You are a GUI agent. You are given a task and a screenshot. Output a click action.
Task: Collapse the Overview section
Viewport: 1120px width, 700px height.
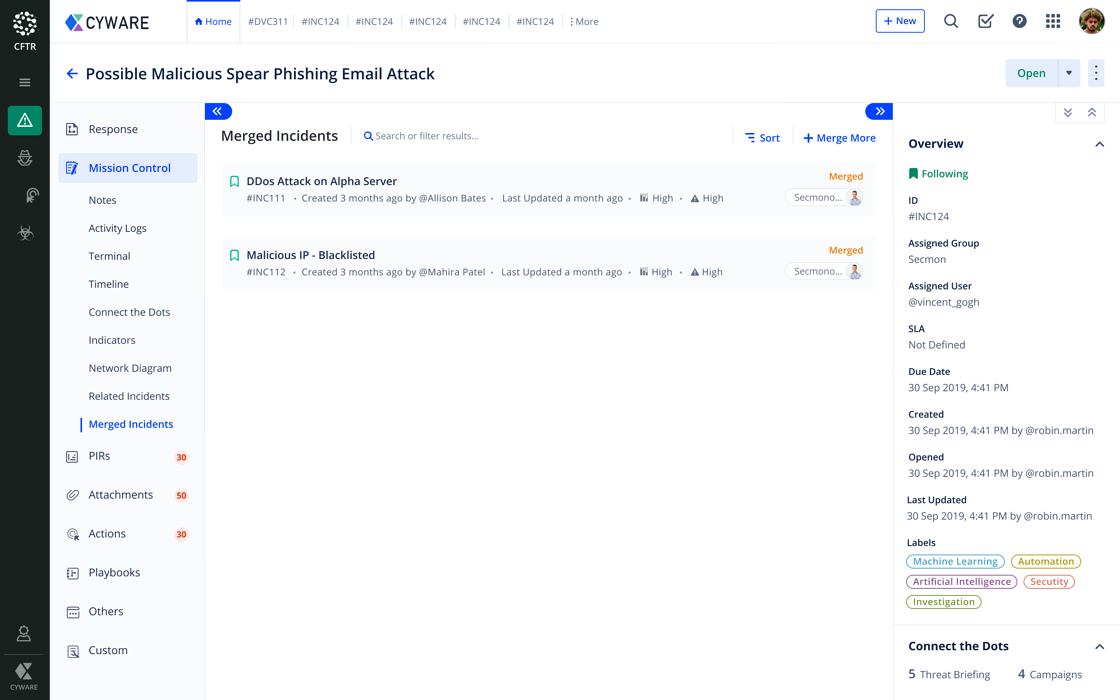(x=1099, y=144)
